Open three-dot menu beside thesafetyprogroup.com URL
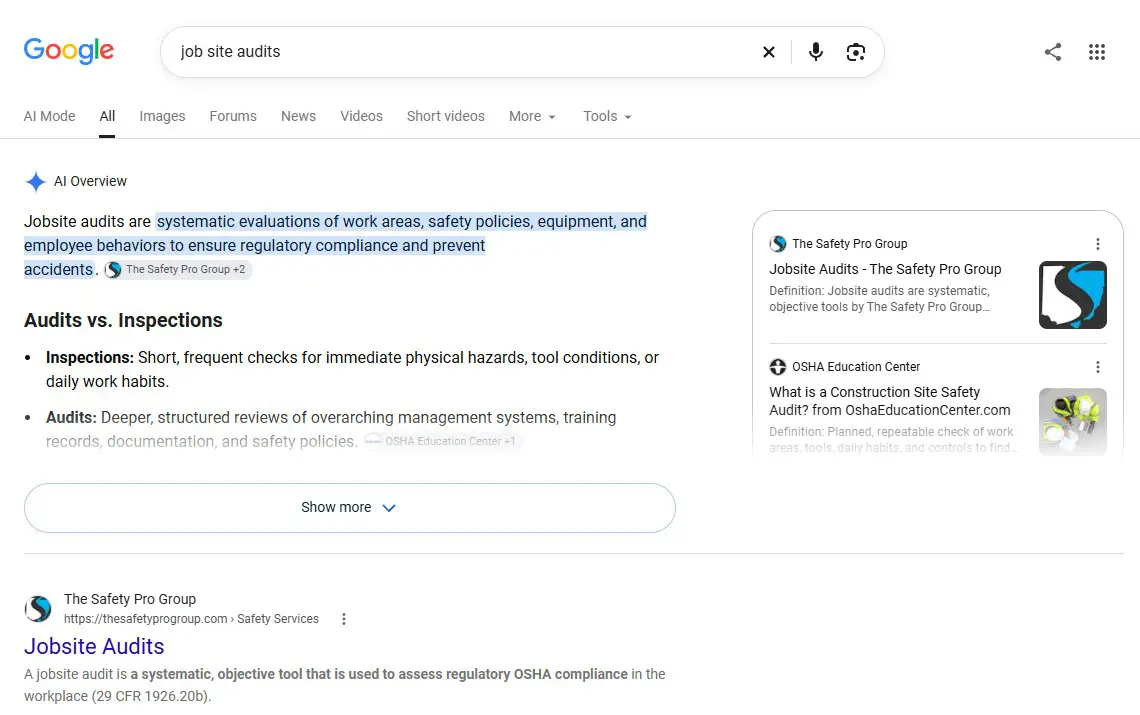Screen dimensions: 1140x715 (x=344, y=619)
